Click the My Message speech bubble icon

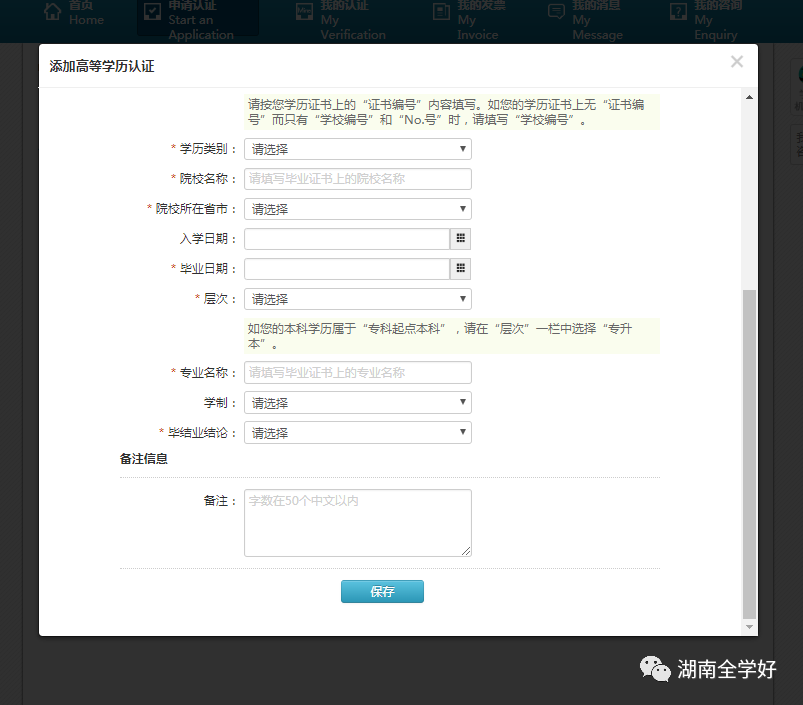[556, 11]
